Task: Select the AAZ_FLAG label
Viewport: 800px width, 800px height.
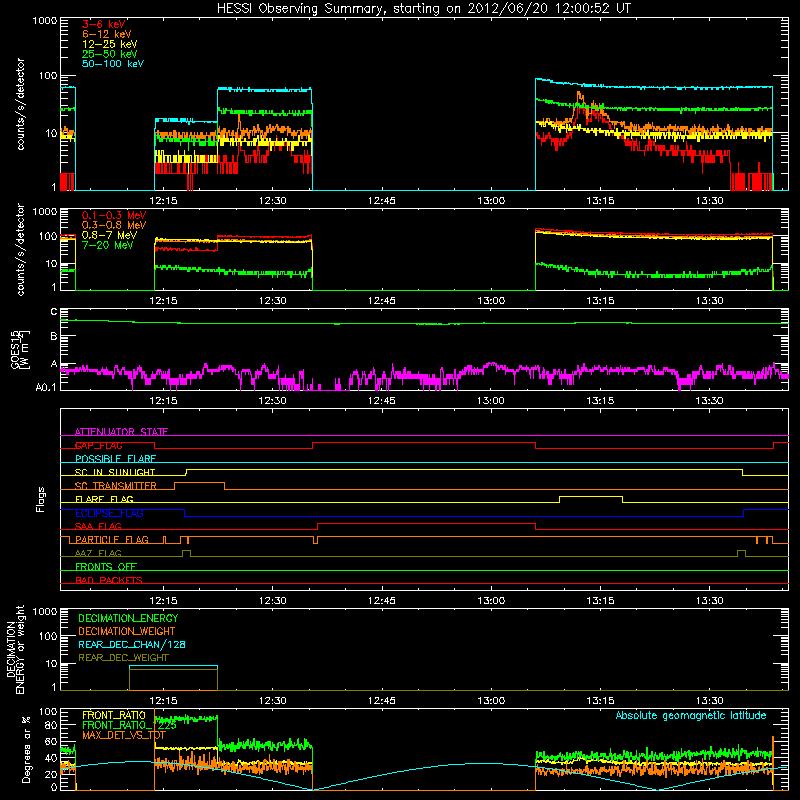Action: tap(98, 553)
